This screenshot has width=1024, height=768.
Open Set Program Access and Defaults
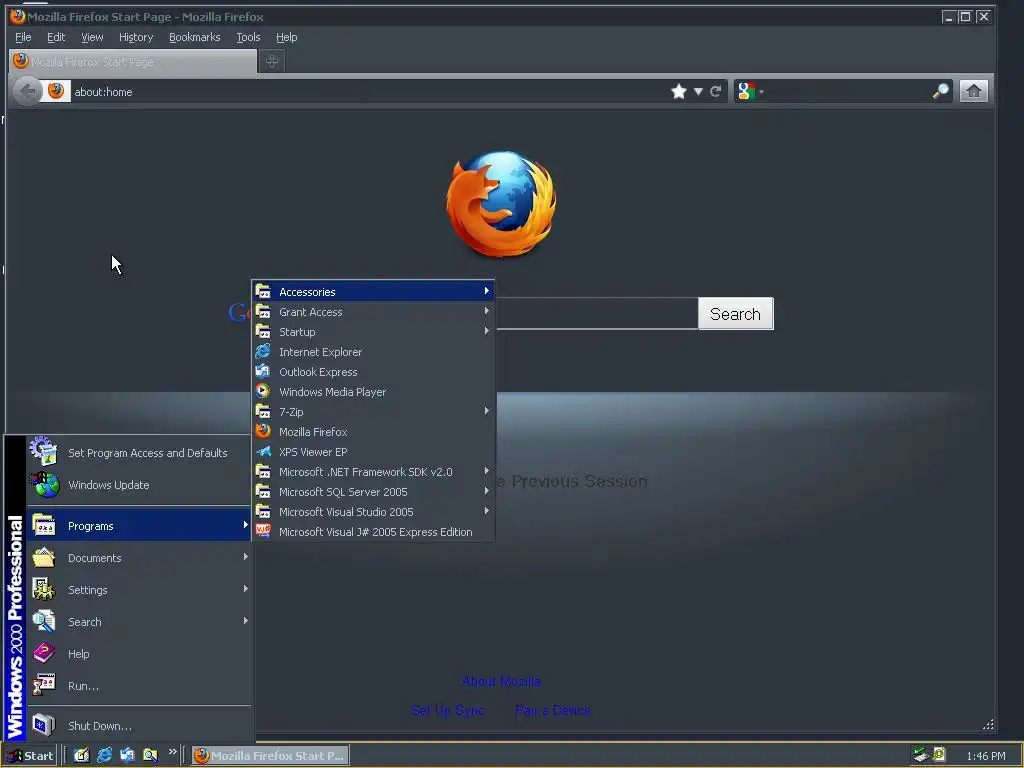pos(138,453)
